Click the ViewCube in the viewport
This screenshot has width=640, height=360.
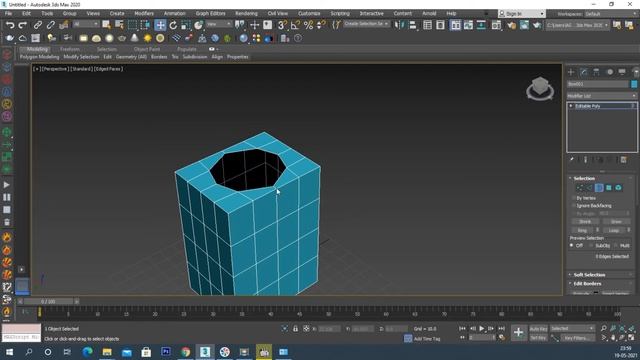click(540, 88)
